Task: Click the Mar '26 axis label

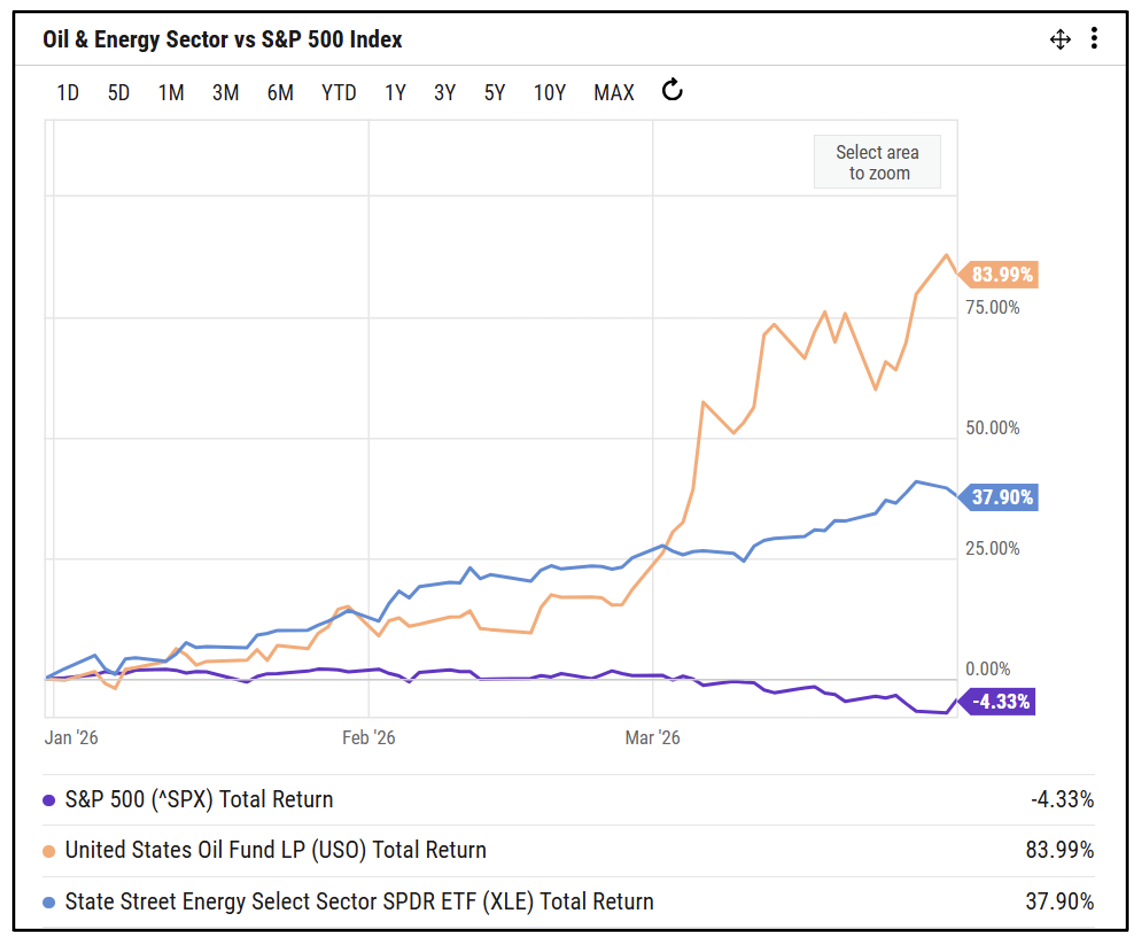Action: pos(652,738)
